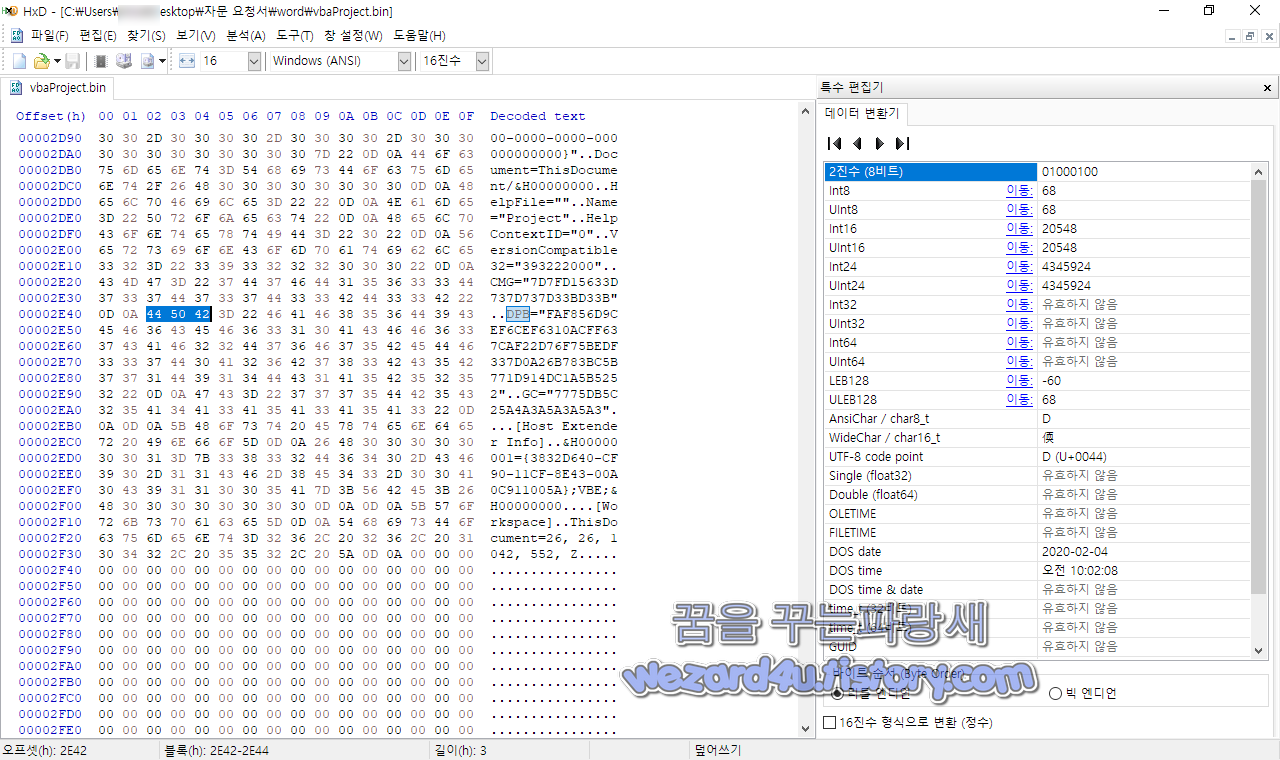
Task: Click the HxD application icon in title bar
Action: [10, 11]
